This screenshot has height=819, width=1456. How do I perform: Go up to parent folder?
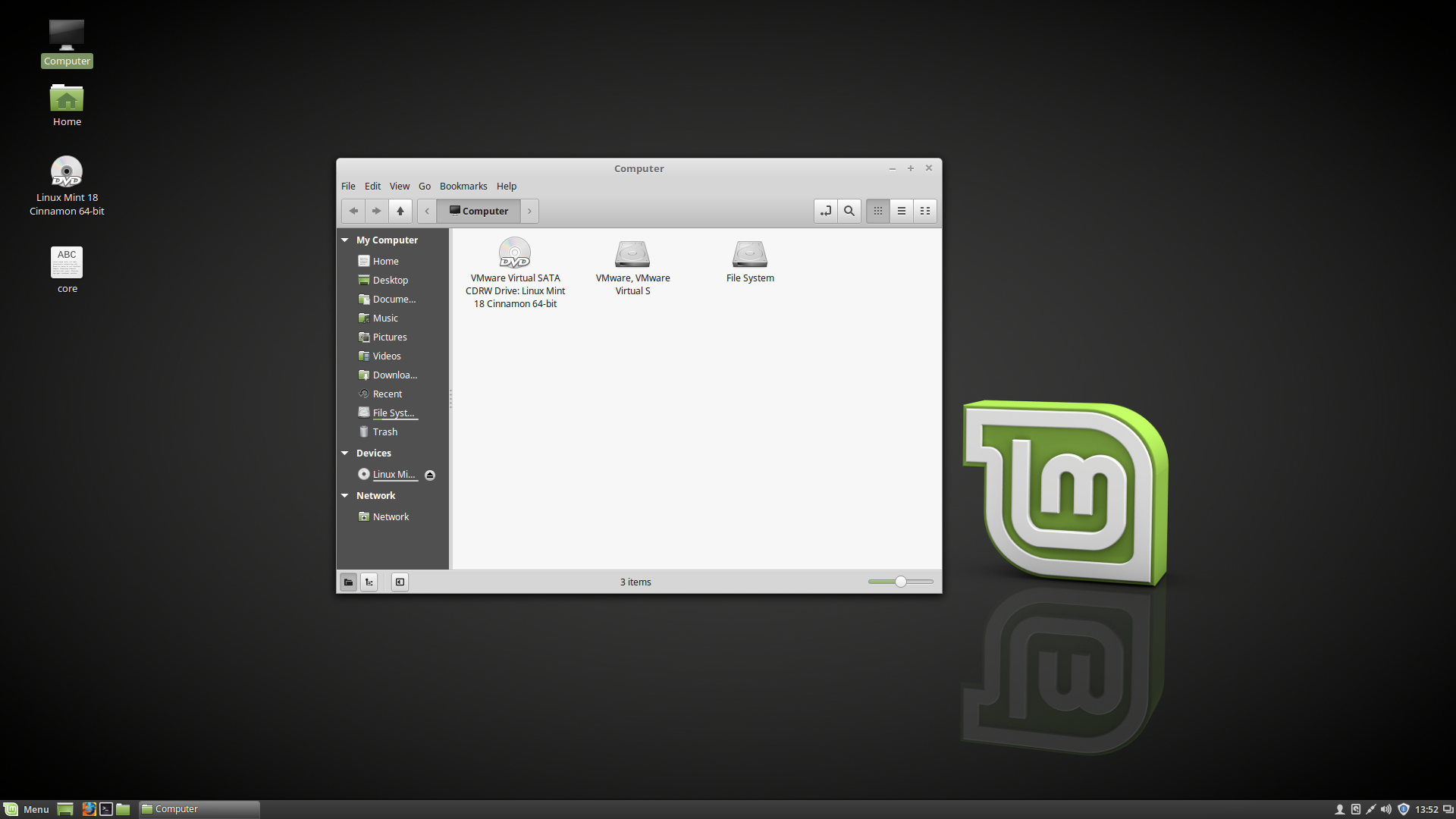pyautogui.click(x=400, y=211)
